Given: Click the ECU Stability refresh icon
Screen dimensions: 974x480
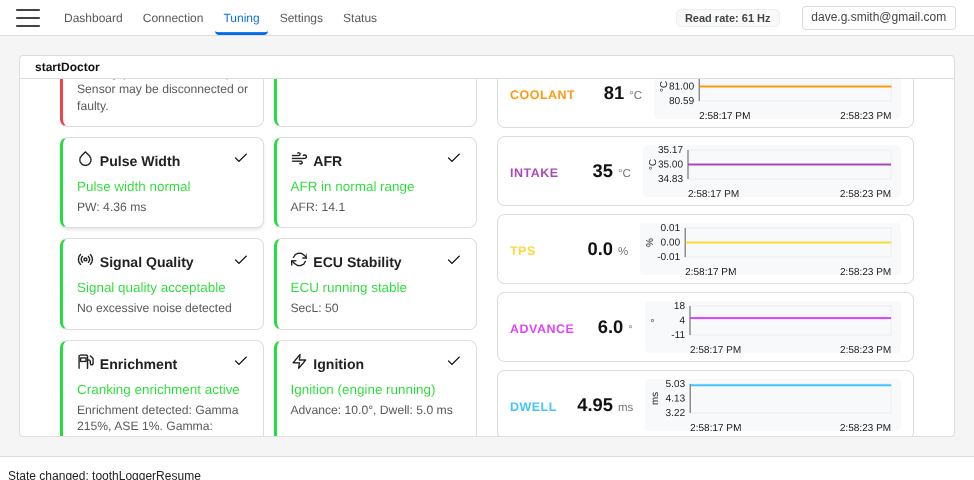Looking at the screenshot, I should pos(299,260).
